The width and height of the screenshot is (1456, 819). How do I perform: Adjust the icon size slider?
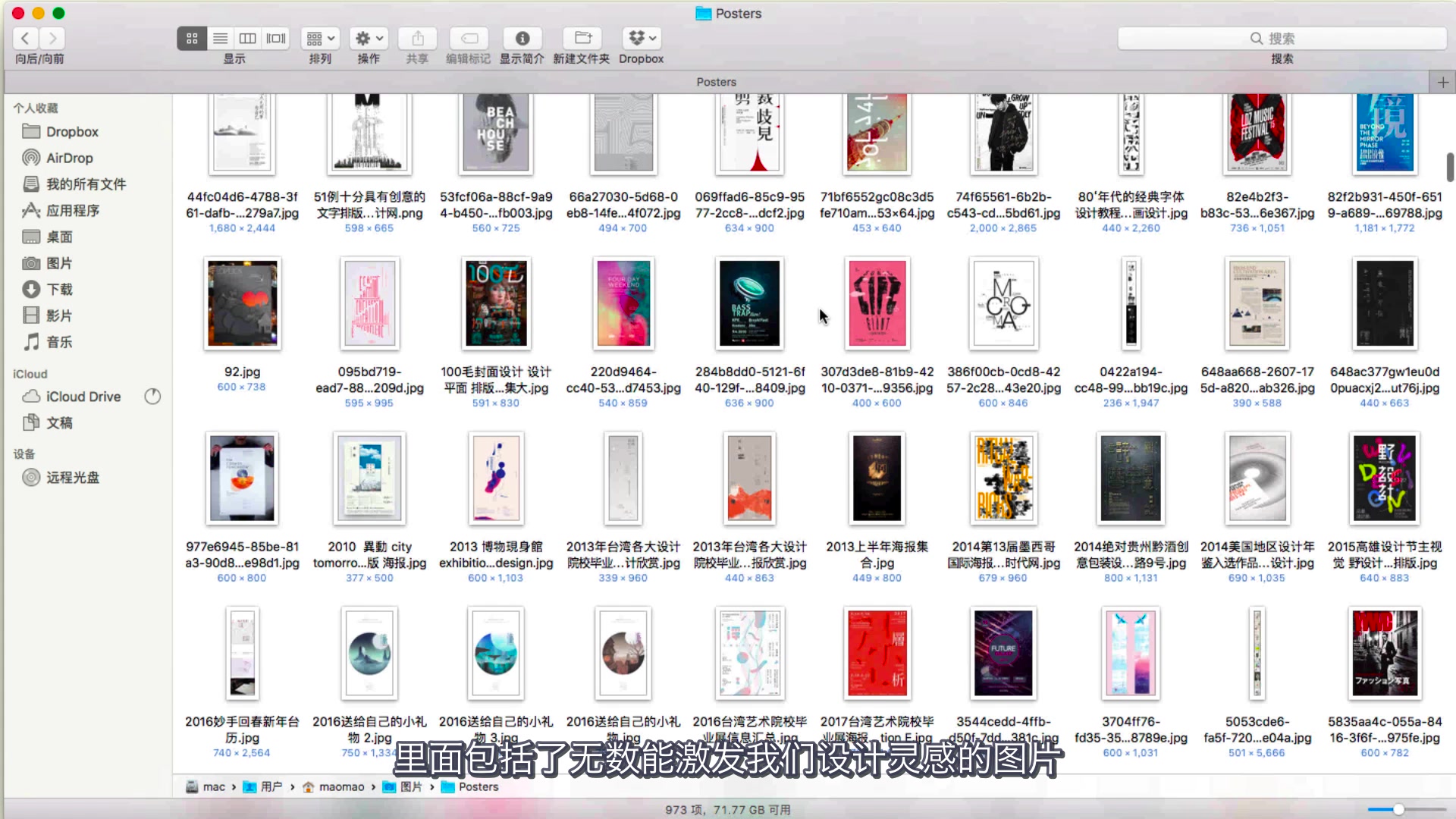(x=1398, y=809)
